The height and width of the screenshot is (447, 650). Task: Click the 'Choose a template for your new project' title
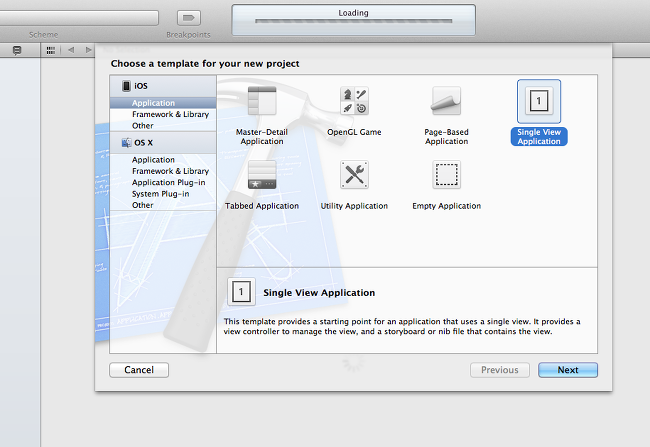click(205, 63)
